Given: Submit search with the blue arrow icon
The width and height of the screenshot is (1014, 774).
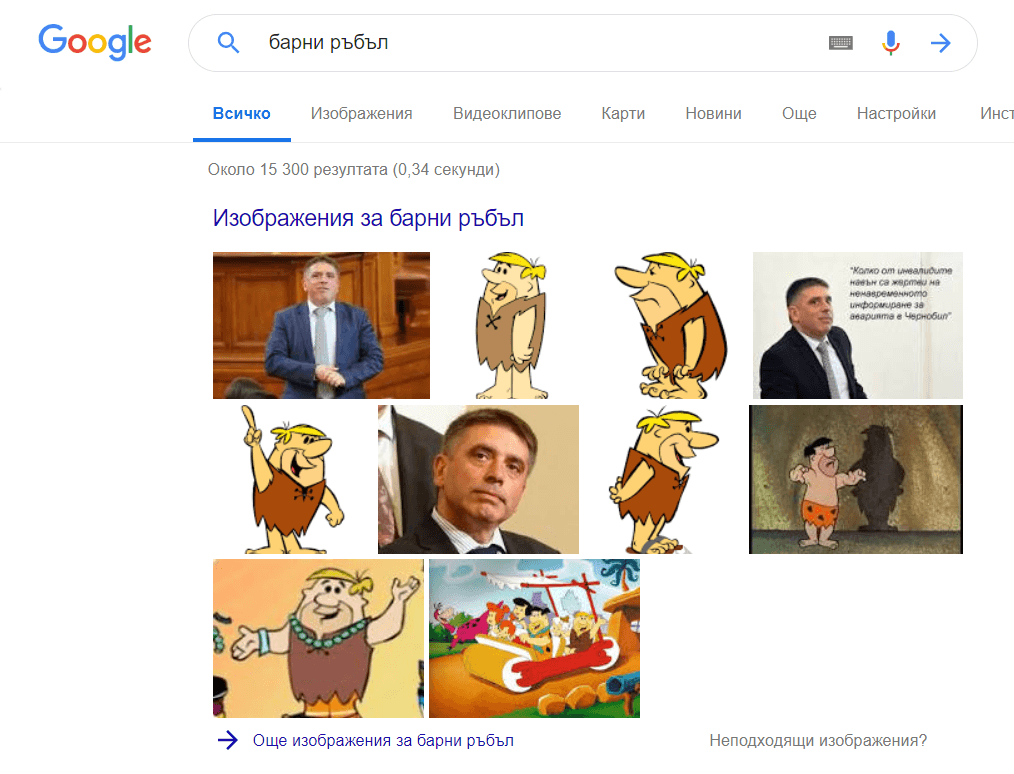Looking at the screenshot, I should click(940, 43).
